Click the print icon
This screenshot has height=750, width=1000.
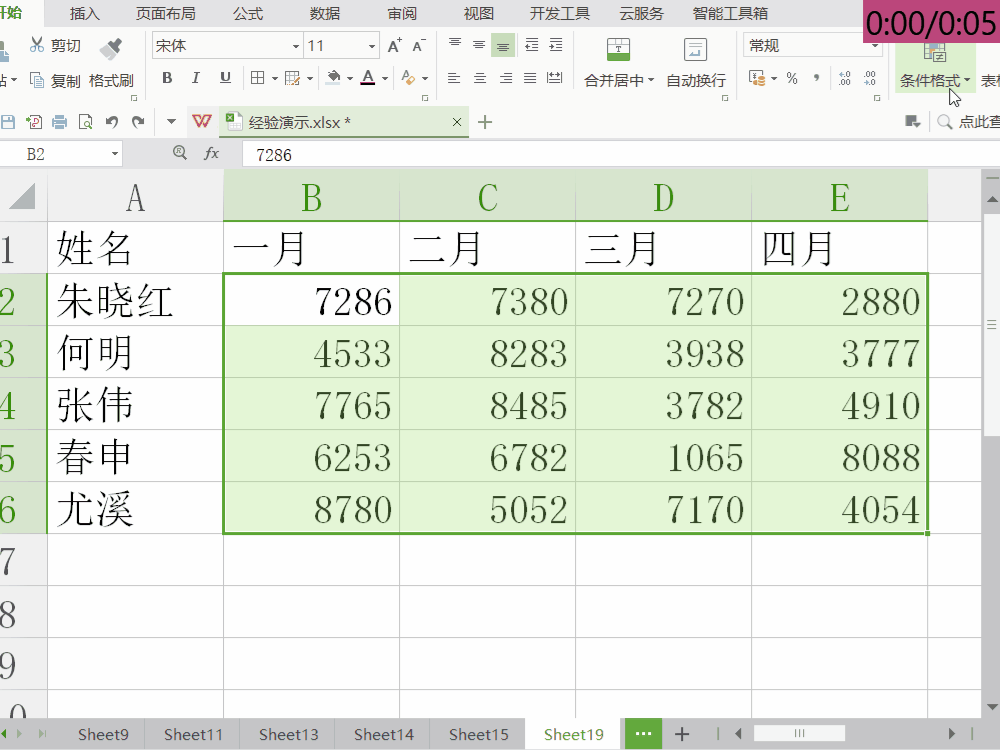click(59, 122)
